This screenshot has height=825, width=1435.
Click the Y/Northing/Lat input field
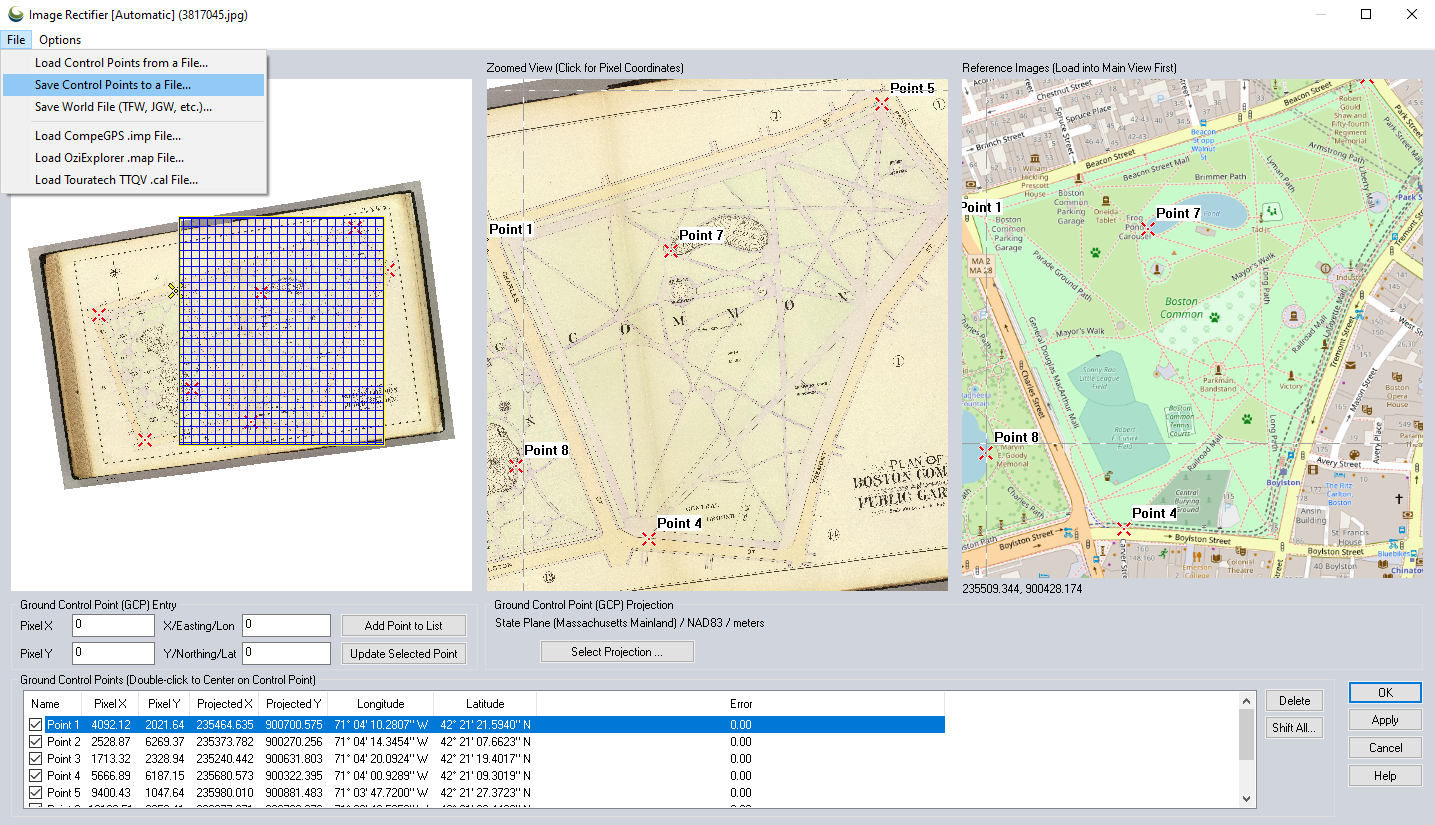tap(286, 654)
